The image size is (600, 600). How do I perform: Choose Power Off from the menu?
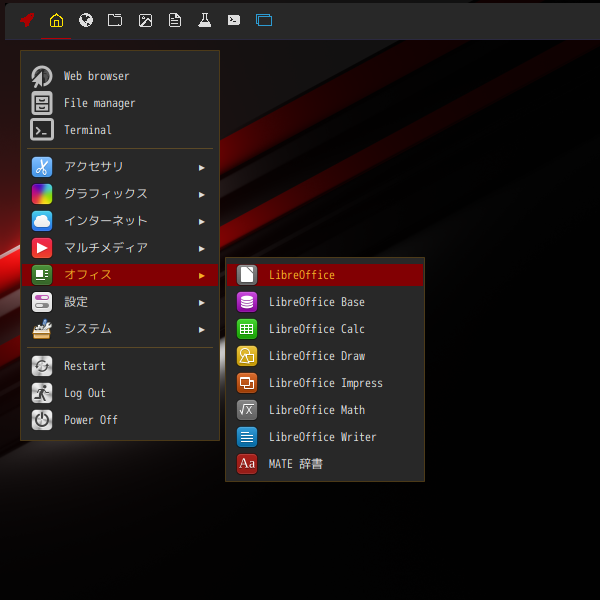tap(91, 420)
